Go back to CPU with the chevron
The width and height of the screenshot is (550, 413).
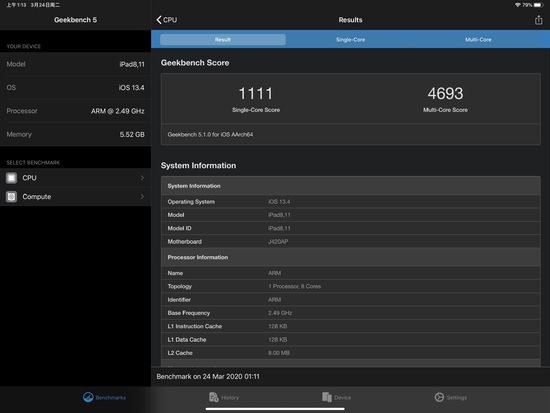point(167,20)
